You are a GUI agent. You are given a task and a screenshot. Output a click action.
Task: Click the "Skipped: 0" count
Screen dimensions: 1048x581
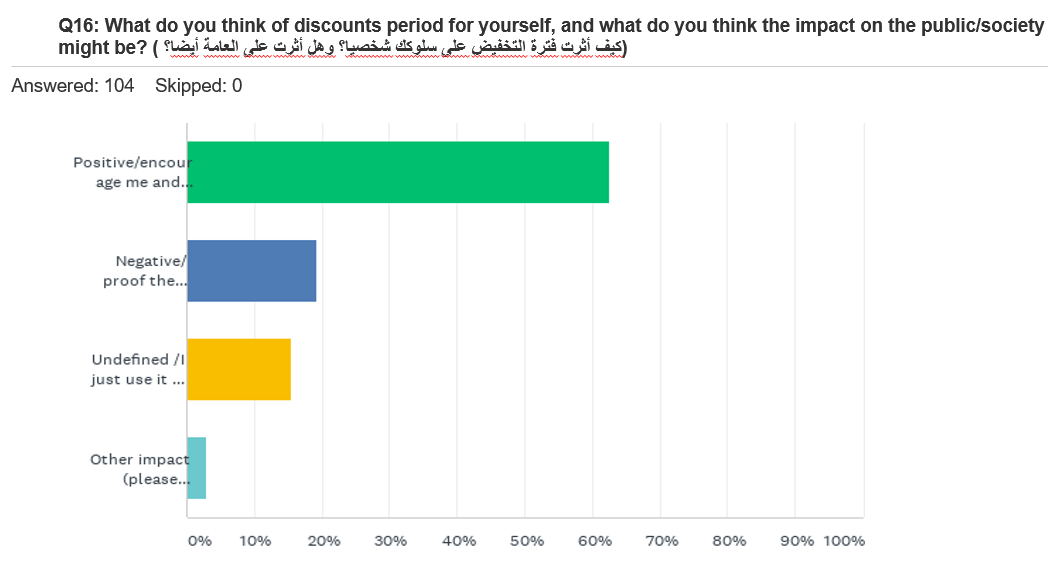tap(198, 86)
